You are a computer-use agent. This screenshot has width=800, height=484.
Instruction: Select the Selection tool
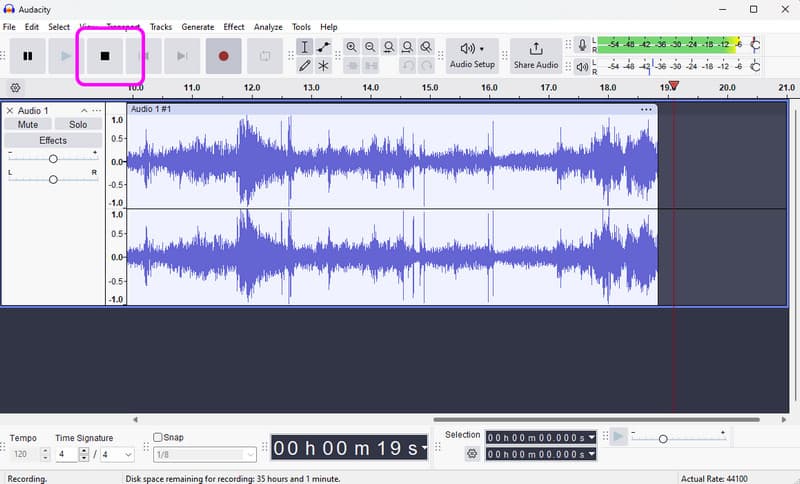(305, 47)
